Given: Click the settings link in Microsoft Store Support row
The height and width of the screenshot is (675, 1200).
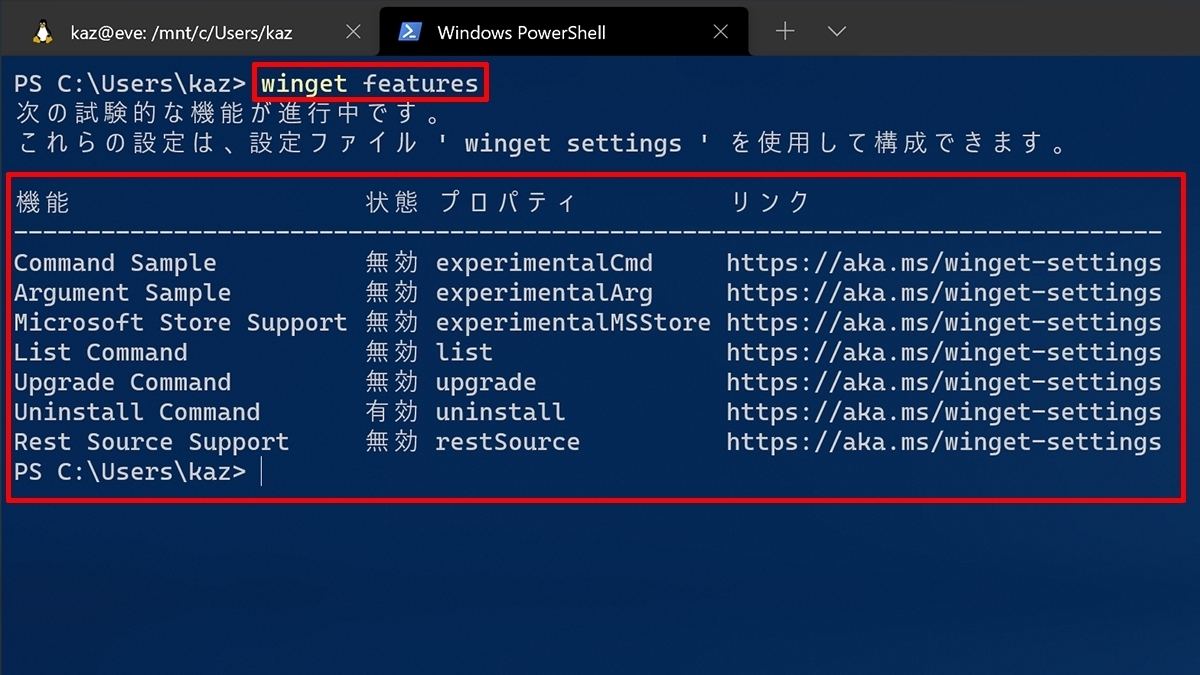Looking at the screenshot, I should [944, 323].
